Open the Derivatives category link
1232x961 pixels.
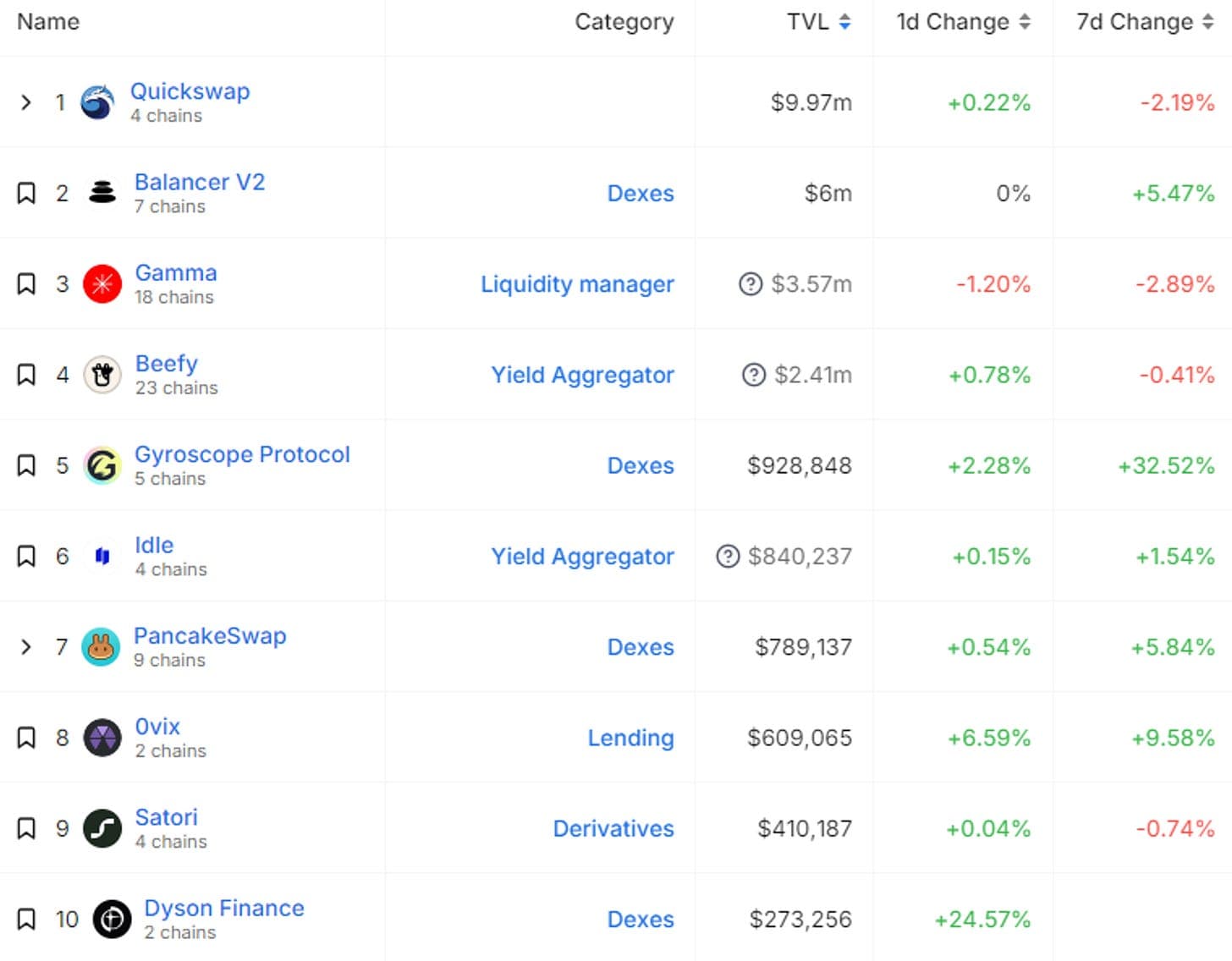613,828
